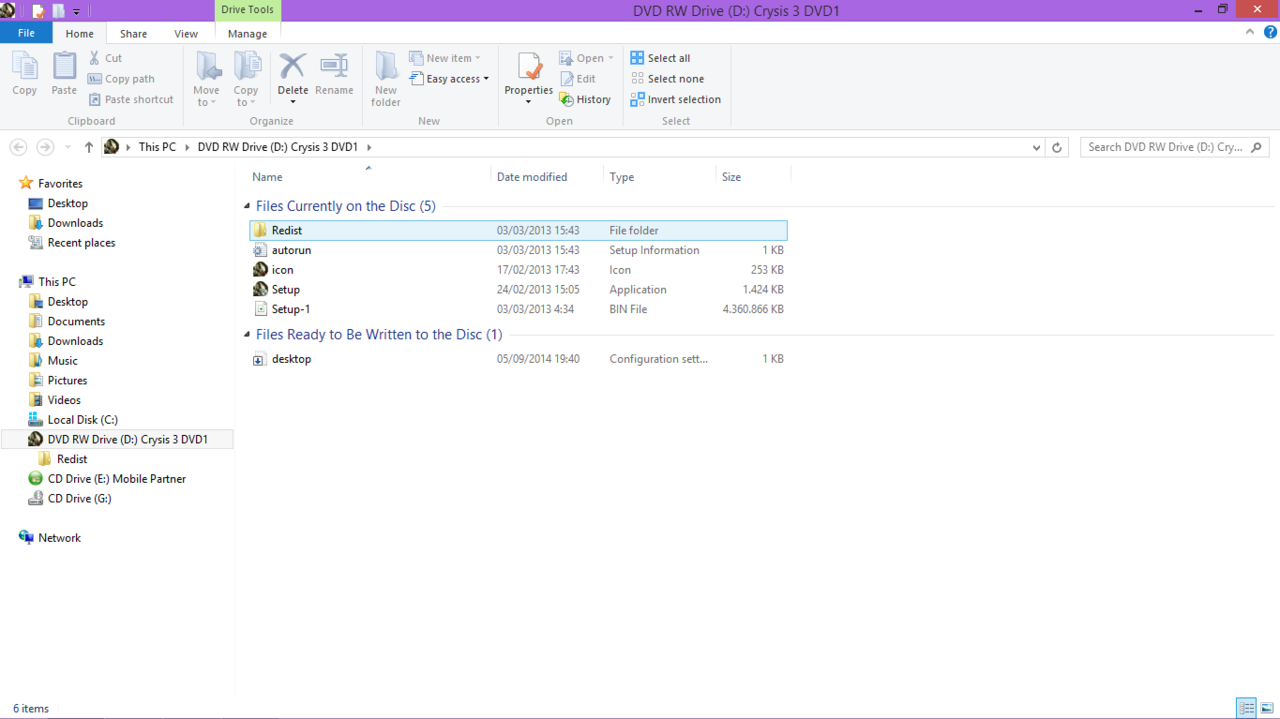Show file History

point(585,100)
